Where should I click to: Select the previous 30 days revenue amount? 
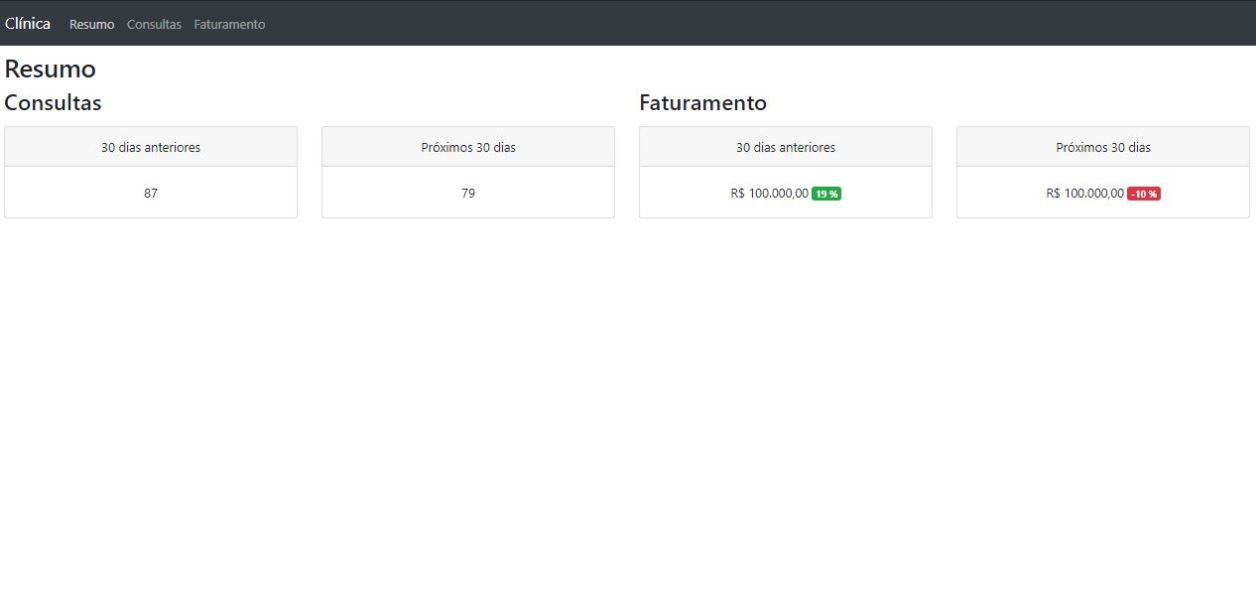click(769, 193)
